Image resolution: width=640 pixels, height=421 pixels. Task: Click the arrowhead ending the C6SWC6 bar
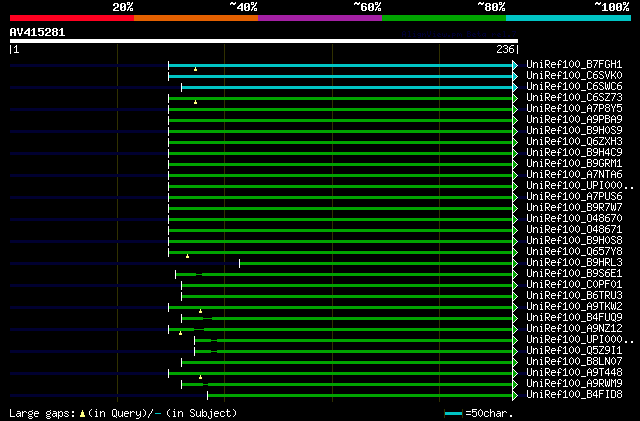coord(515,87)
